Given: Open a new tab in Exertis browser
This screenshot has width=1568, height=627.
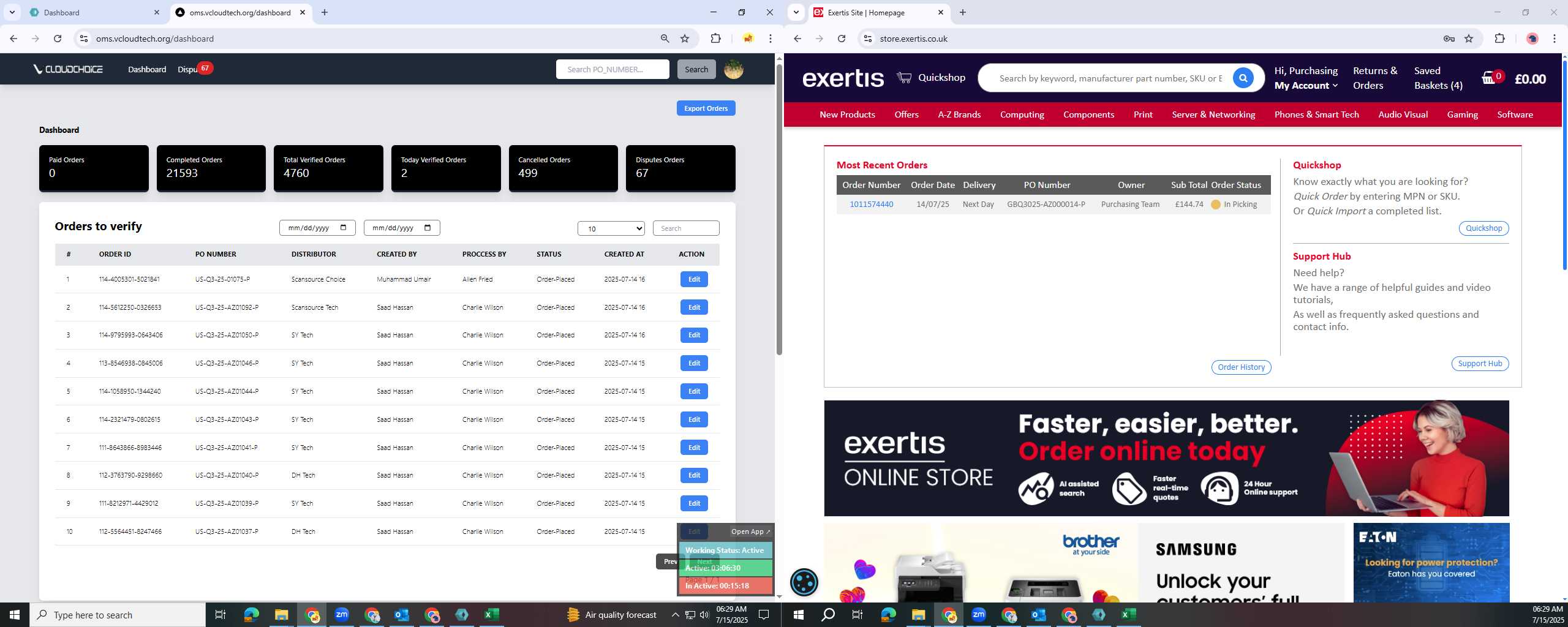Looking at the screenshot, I should coord(962,12).
